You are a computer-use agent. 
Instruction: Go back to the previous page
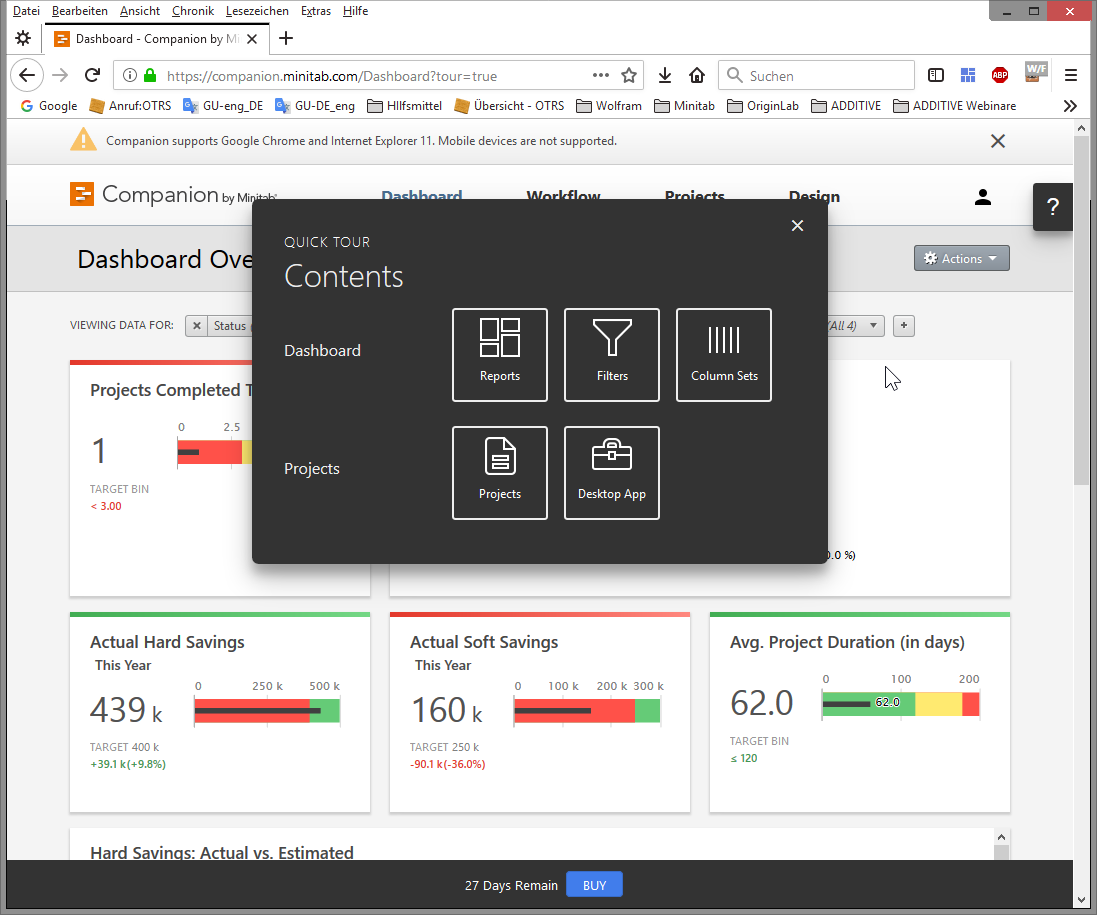(27, 76)
